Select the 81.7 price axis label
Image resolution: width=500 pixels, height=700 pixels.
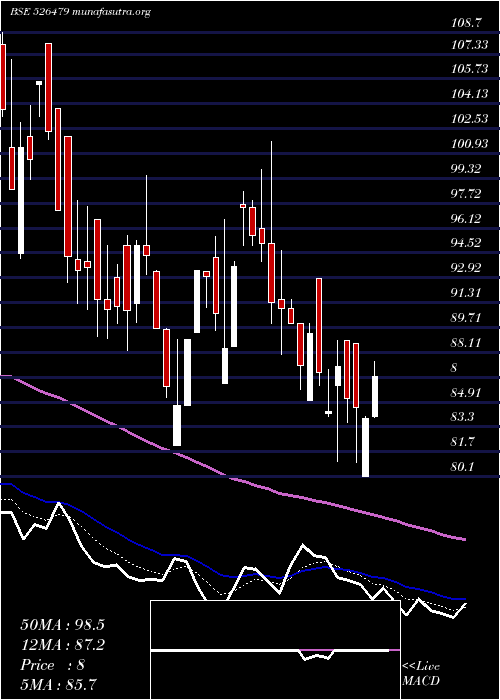(x=464, y=442)
